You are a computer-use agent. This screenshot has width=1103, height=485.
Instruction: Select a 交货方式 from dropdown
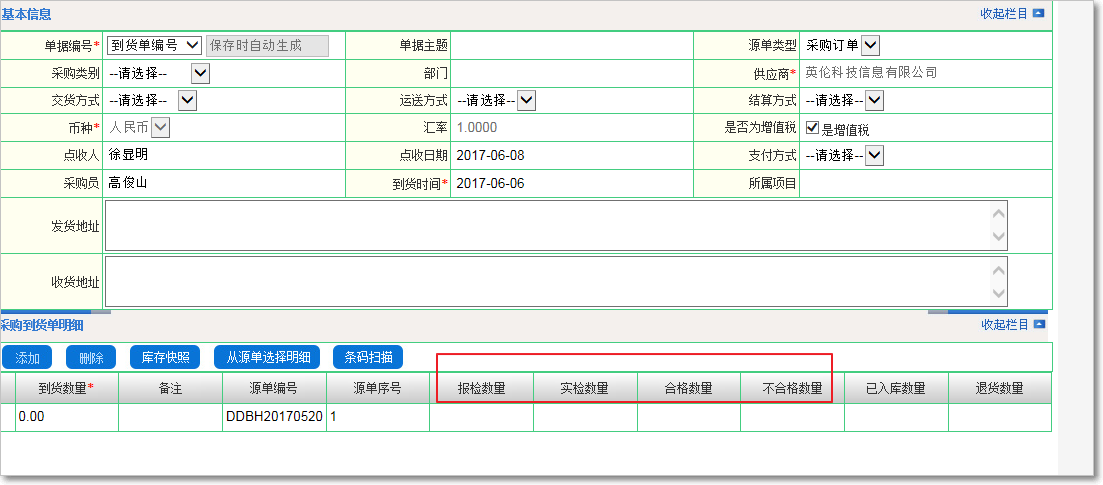pos(187,100)
